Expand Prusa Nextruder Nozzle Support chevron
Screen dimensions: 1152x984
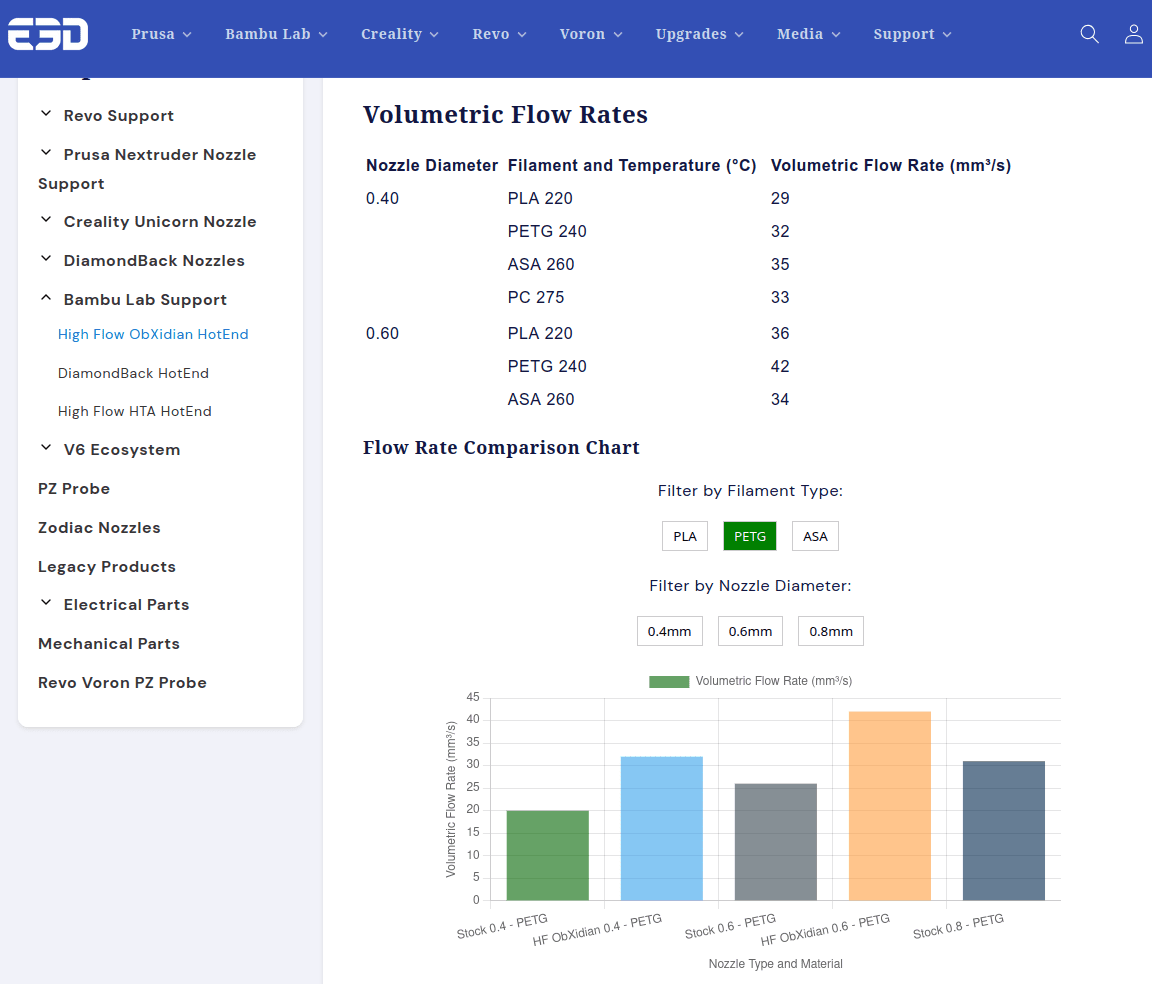point(46,153)
